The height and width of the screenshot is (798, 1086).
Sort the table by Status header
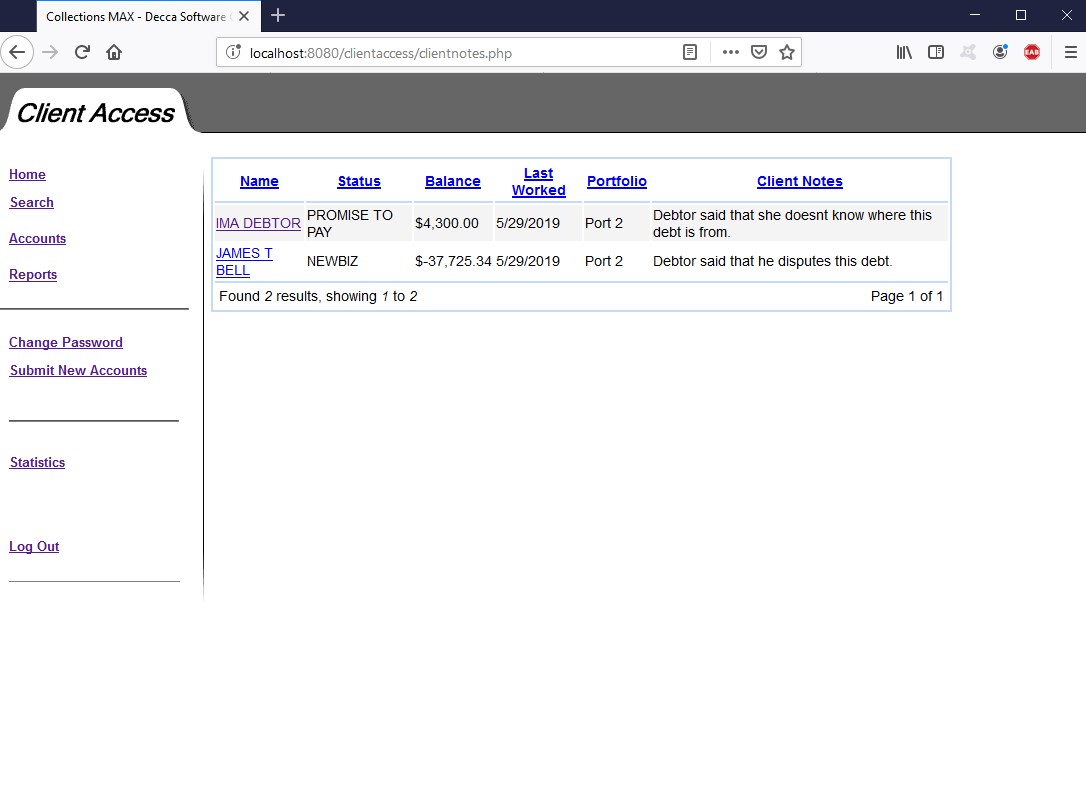coord(359,181)
